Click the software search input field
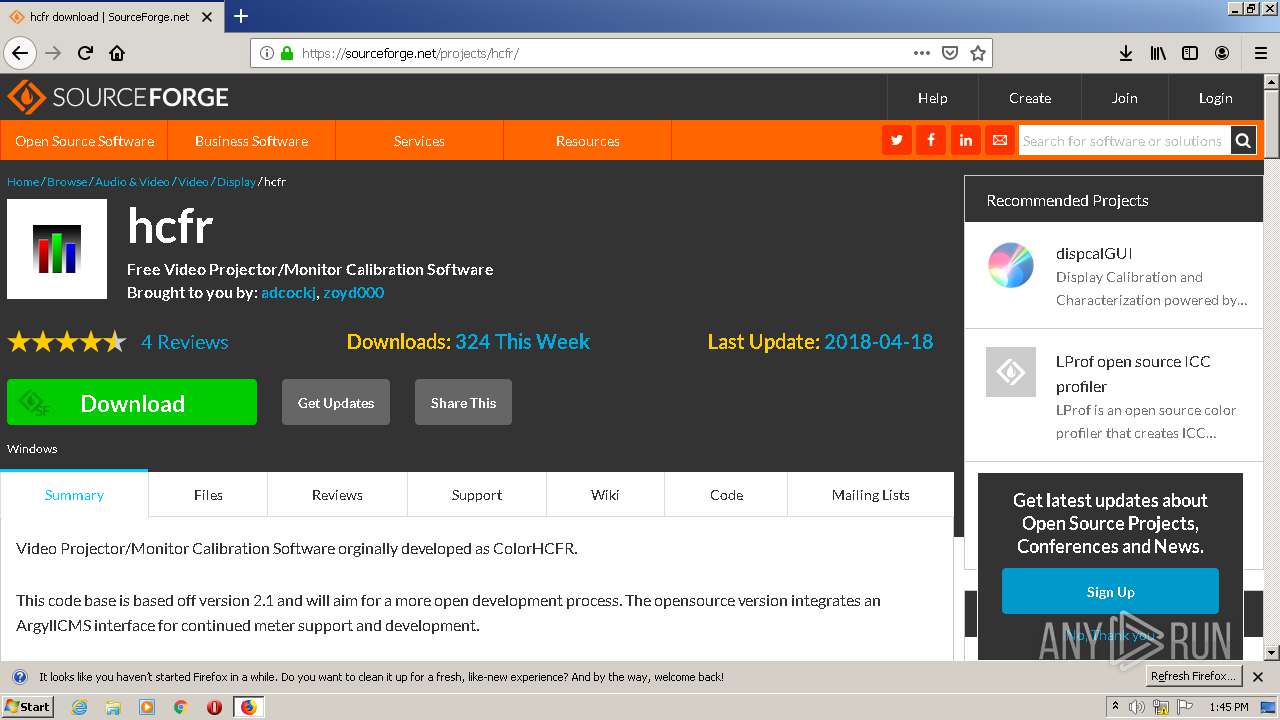 tap(1124, 141)
